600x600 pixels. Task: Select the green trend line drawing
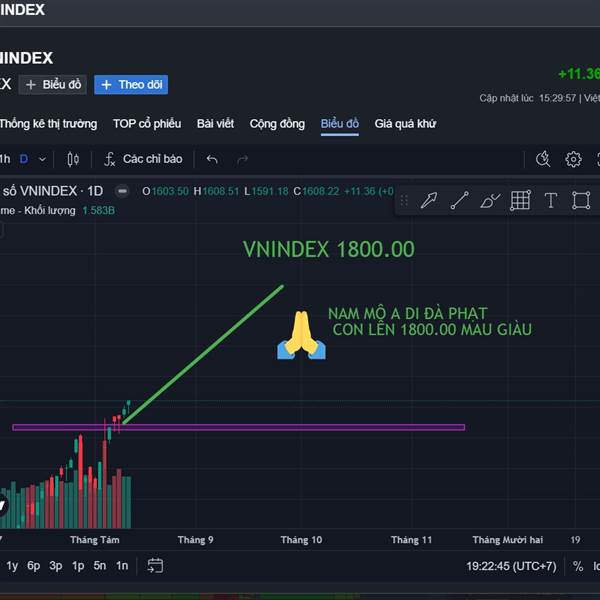203,355
